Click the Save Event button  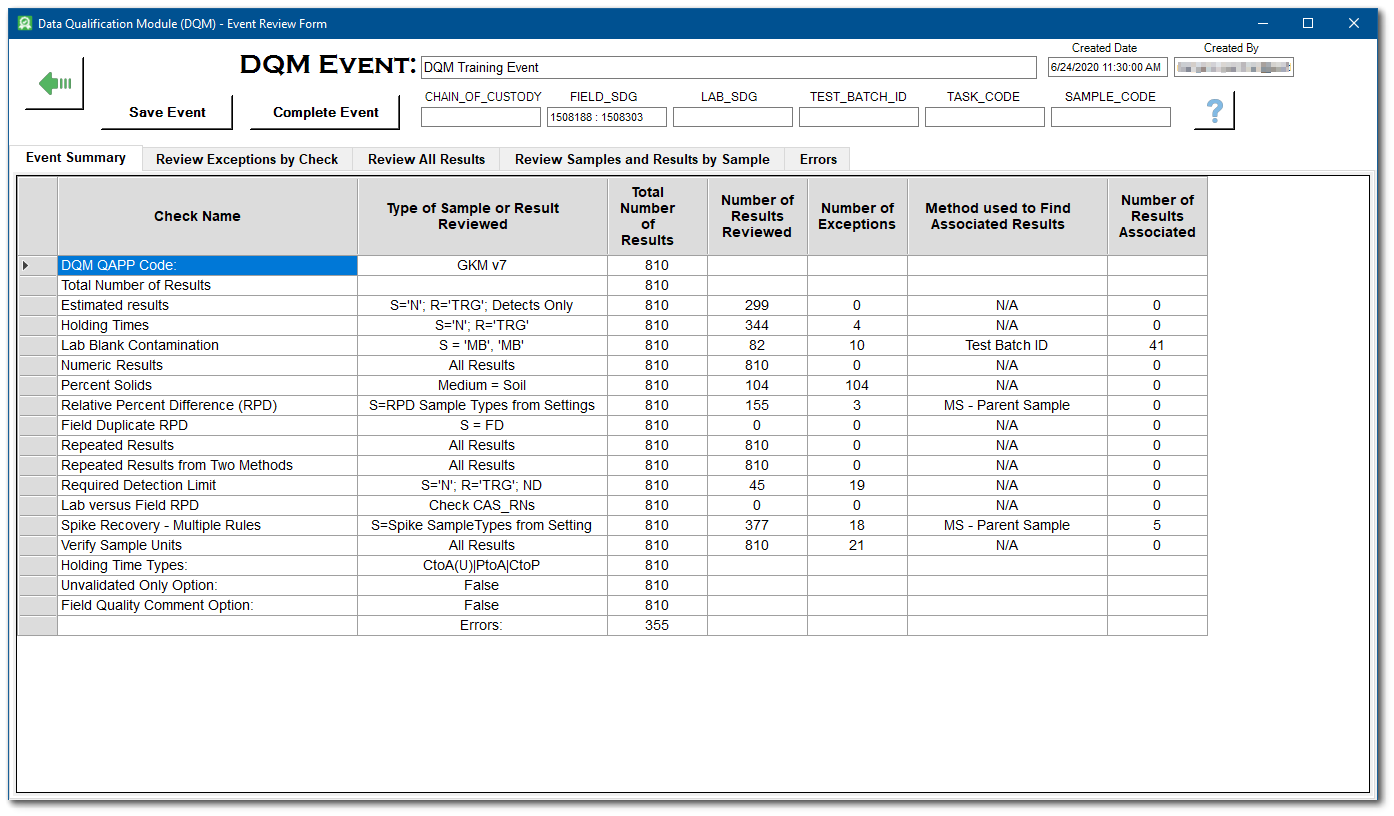tap(167, 112)
